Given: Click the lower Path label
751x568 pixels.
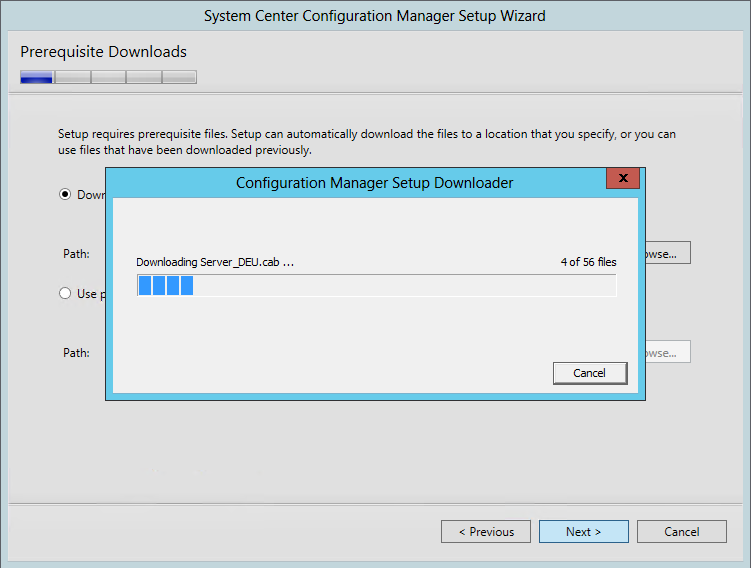Looking at the screenshot, I should pos(76,353).
